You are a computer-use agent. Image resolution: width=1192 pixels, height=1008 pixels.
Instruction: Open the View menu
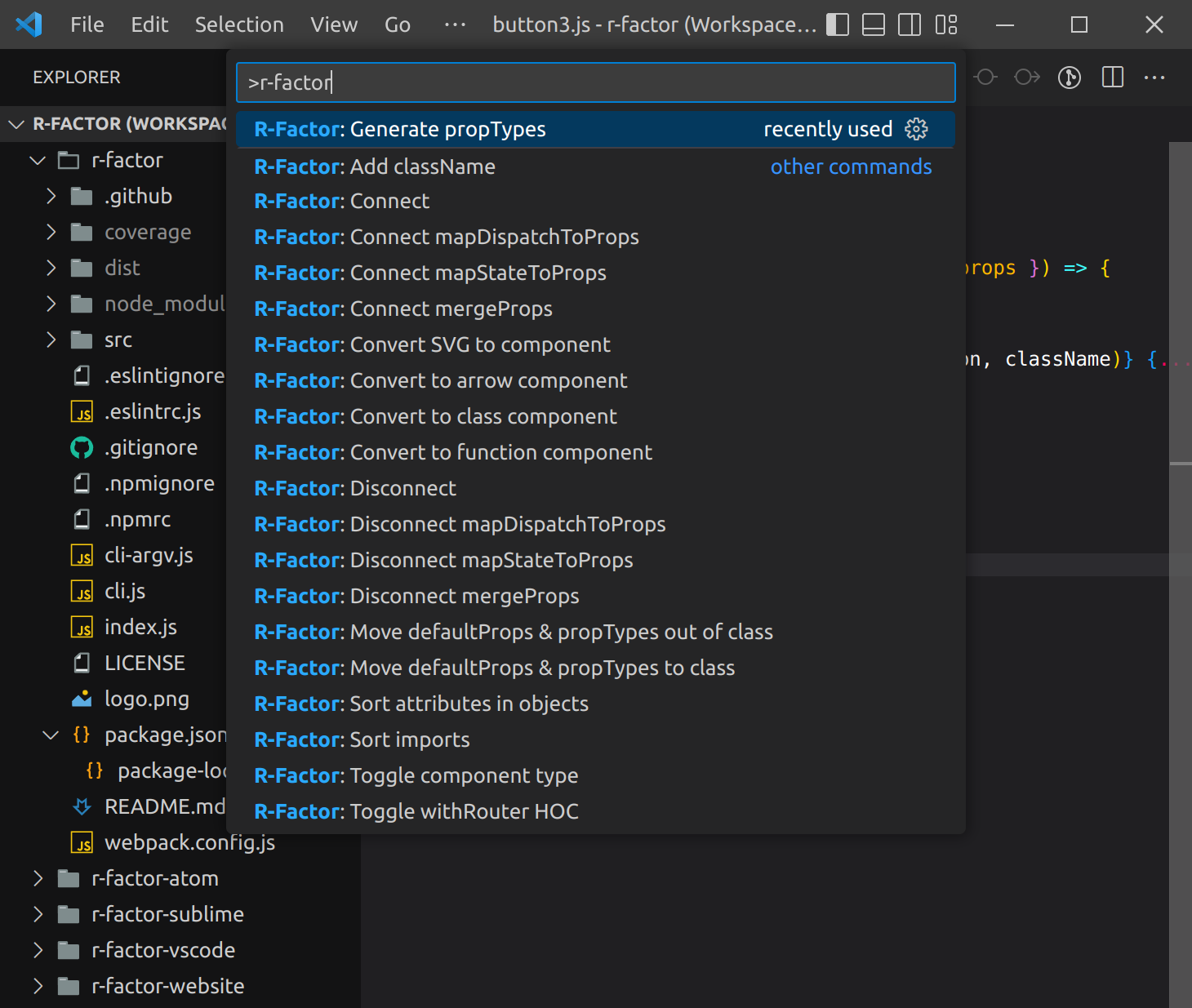tap(334, 24)
